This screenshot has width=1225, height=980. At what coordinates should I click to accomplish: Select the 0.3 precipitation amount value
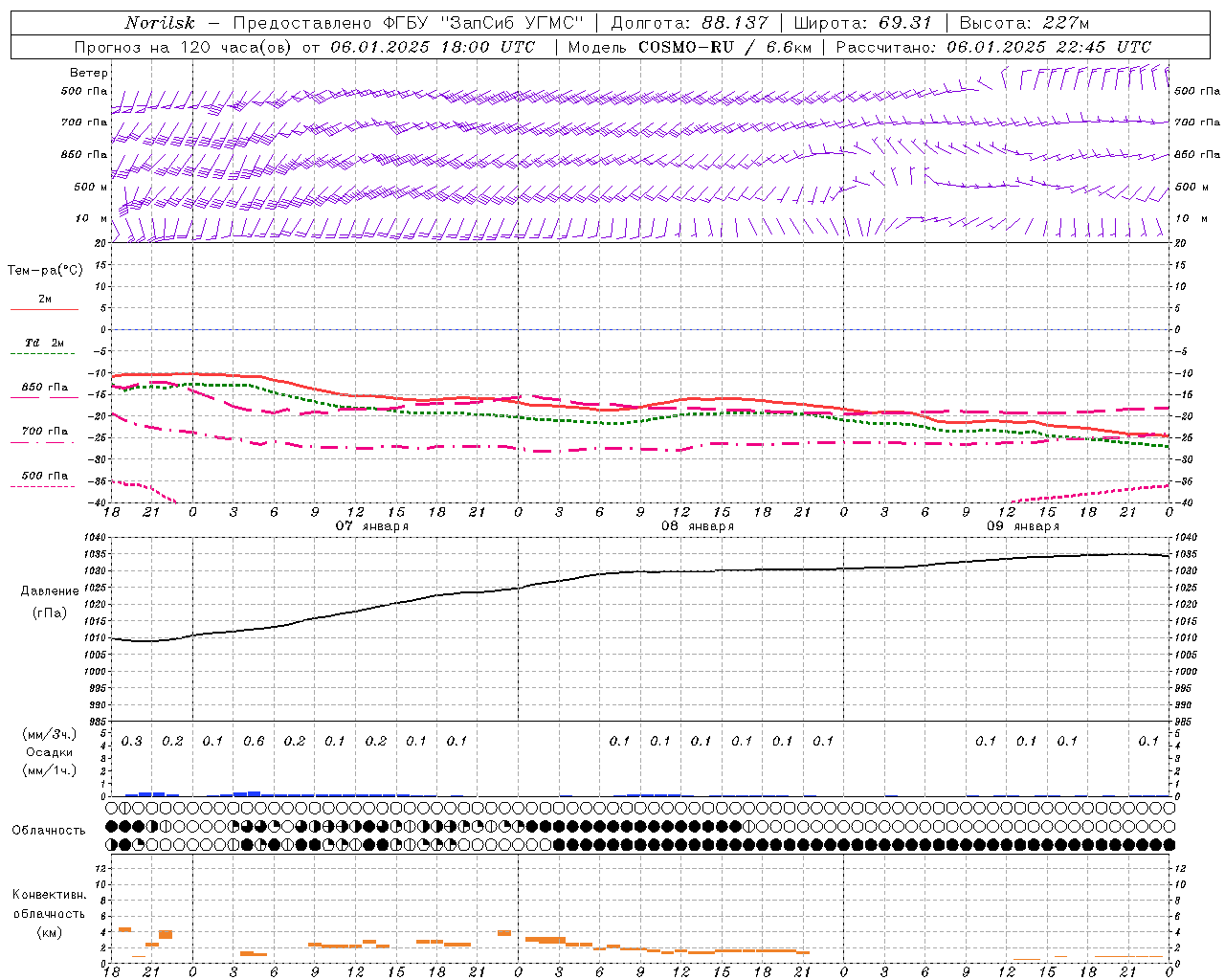(132, 741)
